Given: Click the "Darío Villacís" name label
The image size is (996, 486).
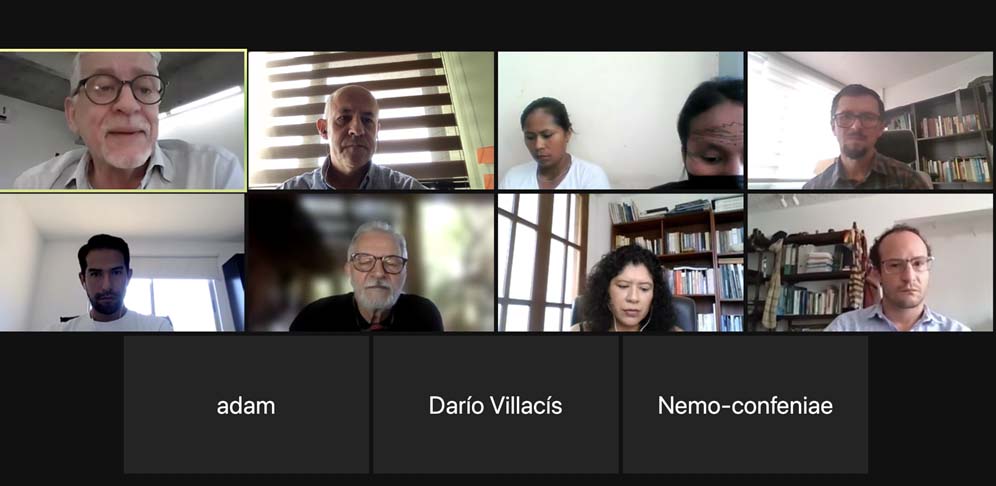Looking at the screenshot, I should coord(495,405).
